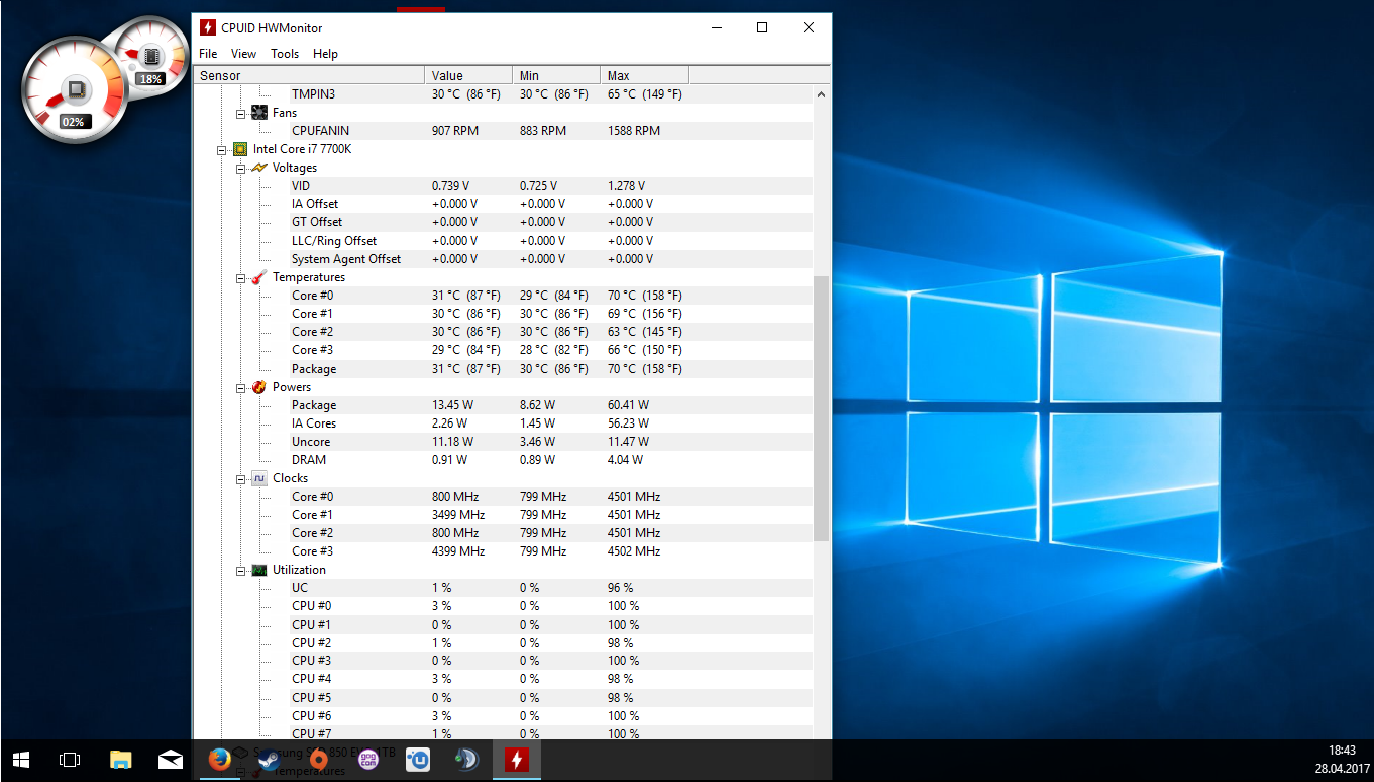1374x782 pixels.
Task: Collapse the Fans tree node
Action: click(241, 113)
